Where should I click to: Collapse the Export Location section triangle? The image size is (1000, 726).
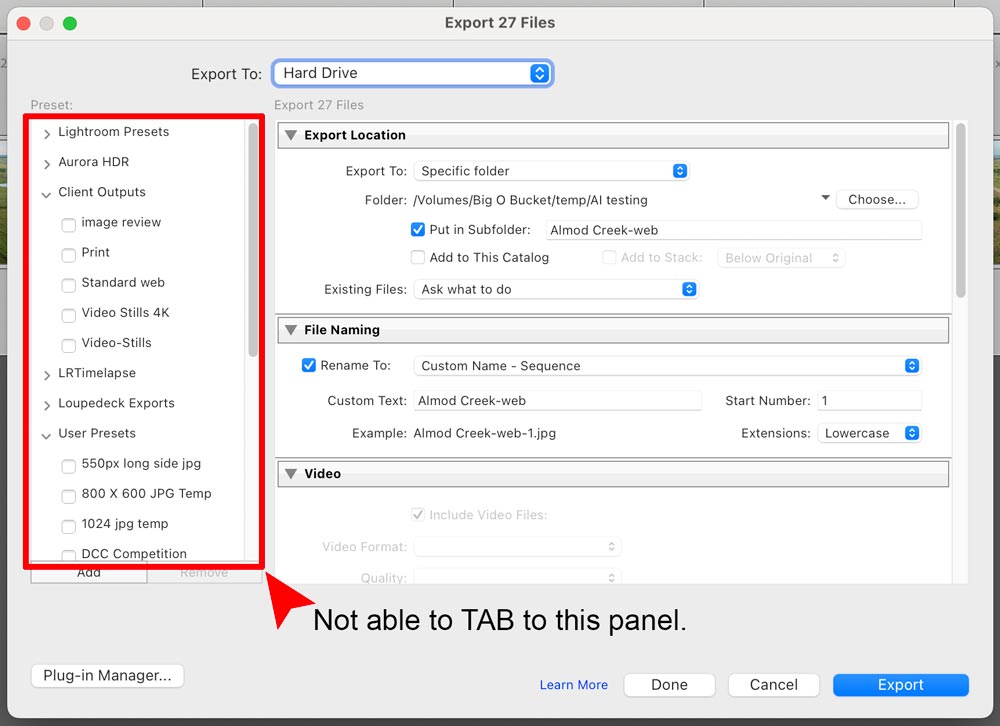pos(291,135)
